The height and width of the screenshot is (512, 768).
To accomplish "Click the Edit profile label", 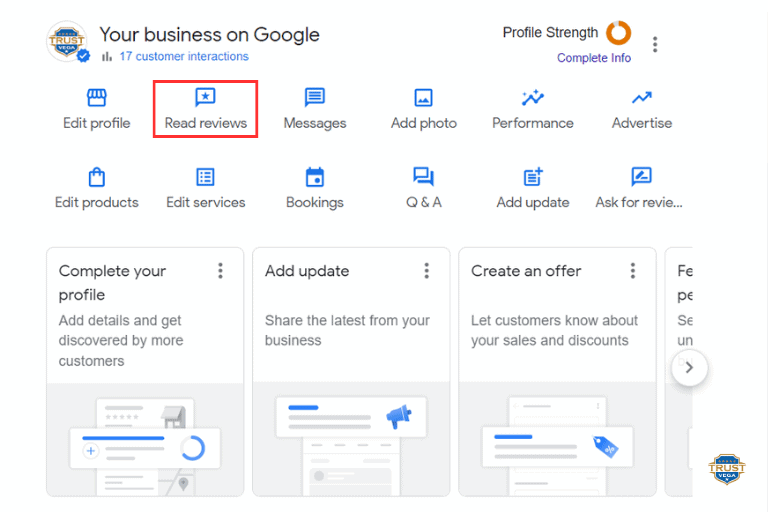I will pyautogui.click(x=96, y=123).
